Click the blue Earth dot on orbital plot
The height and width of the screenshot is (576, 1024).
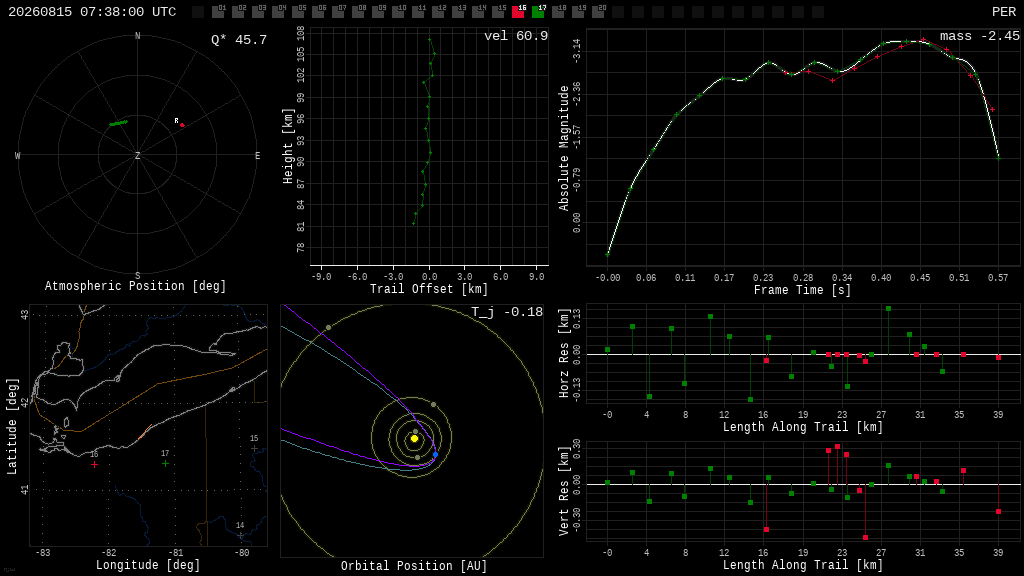(436, 455)
